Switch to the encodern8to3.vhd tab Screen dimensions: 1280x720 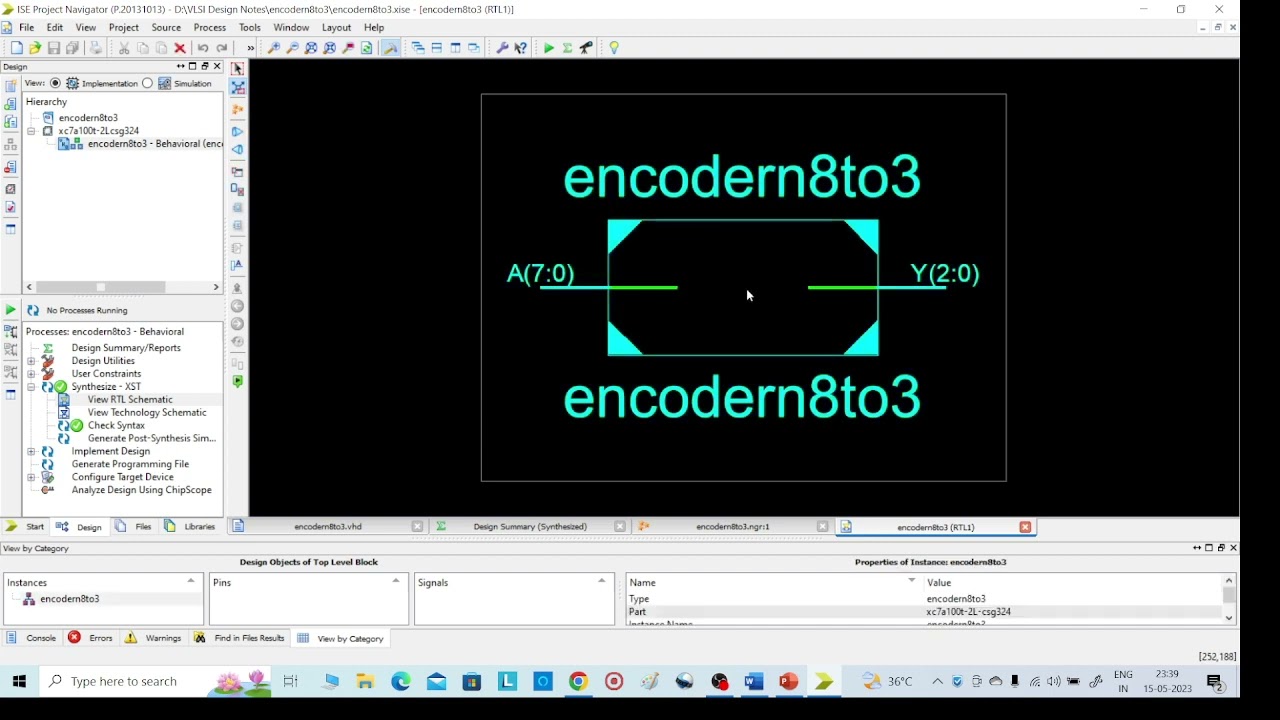point(327,526)
